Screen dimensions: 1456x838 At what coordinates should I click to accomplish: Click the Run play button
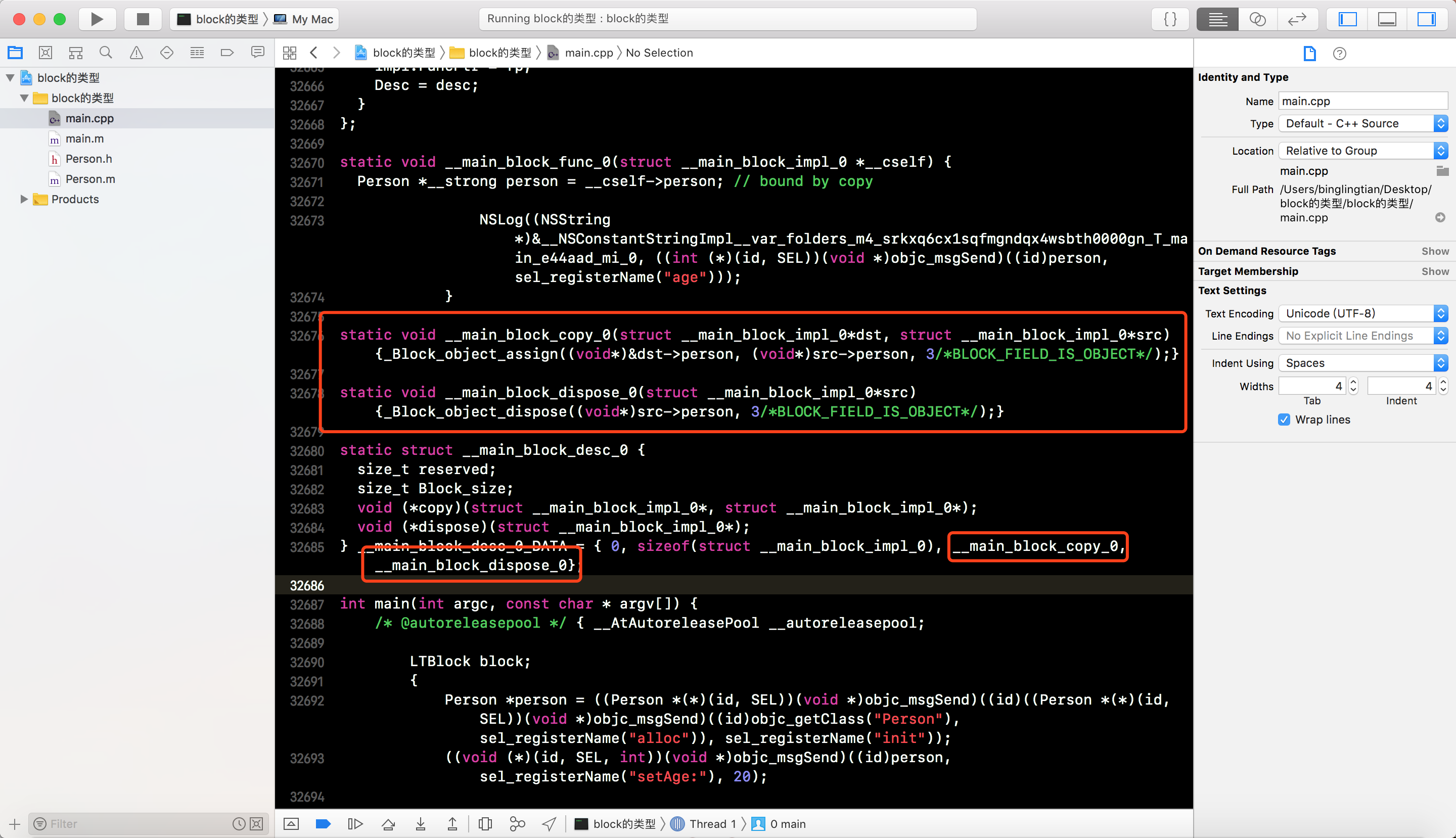[x=97, y=19]
